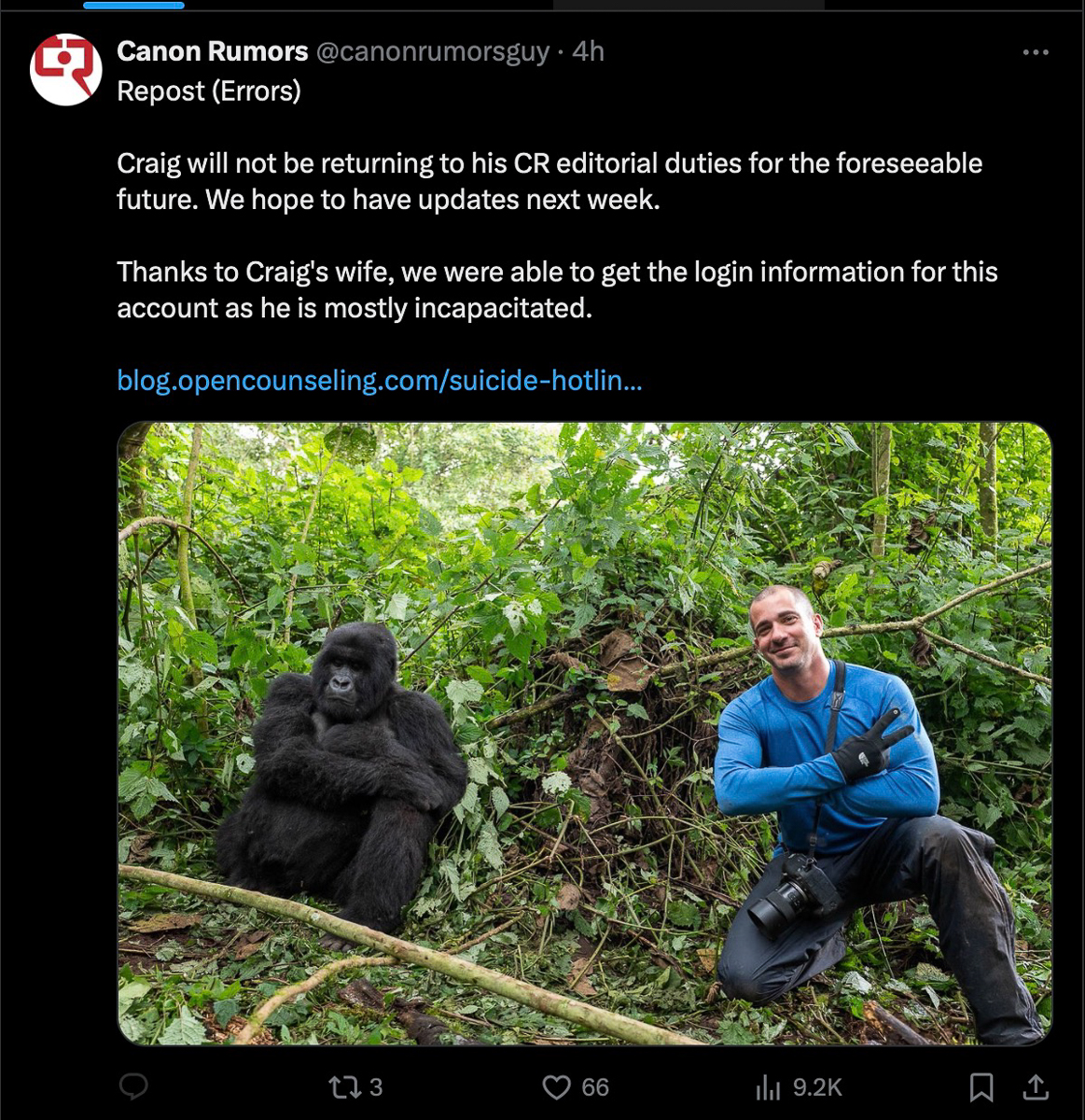Open the Canon Rumors profile avatar
The image size is (1085, 1120).
tap(65, 69)
